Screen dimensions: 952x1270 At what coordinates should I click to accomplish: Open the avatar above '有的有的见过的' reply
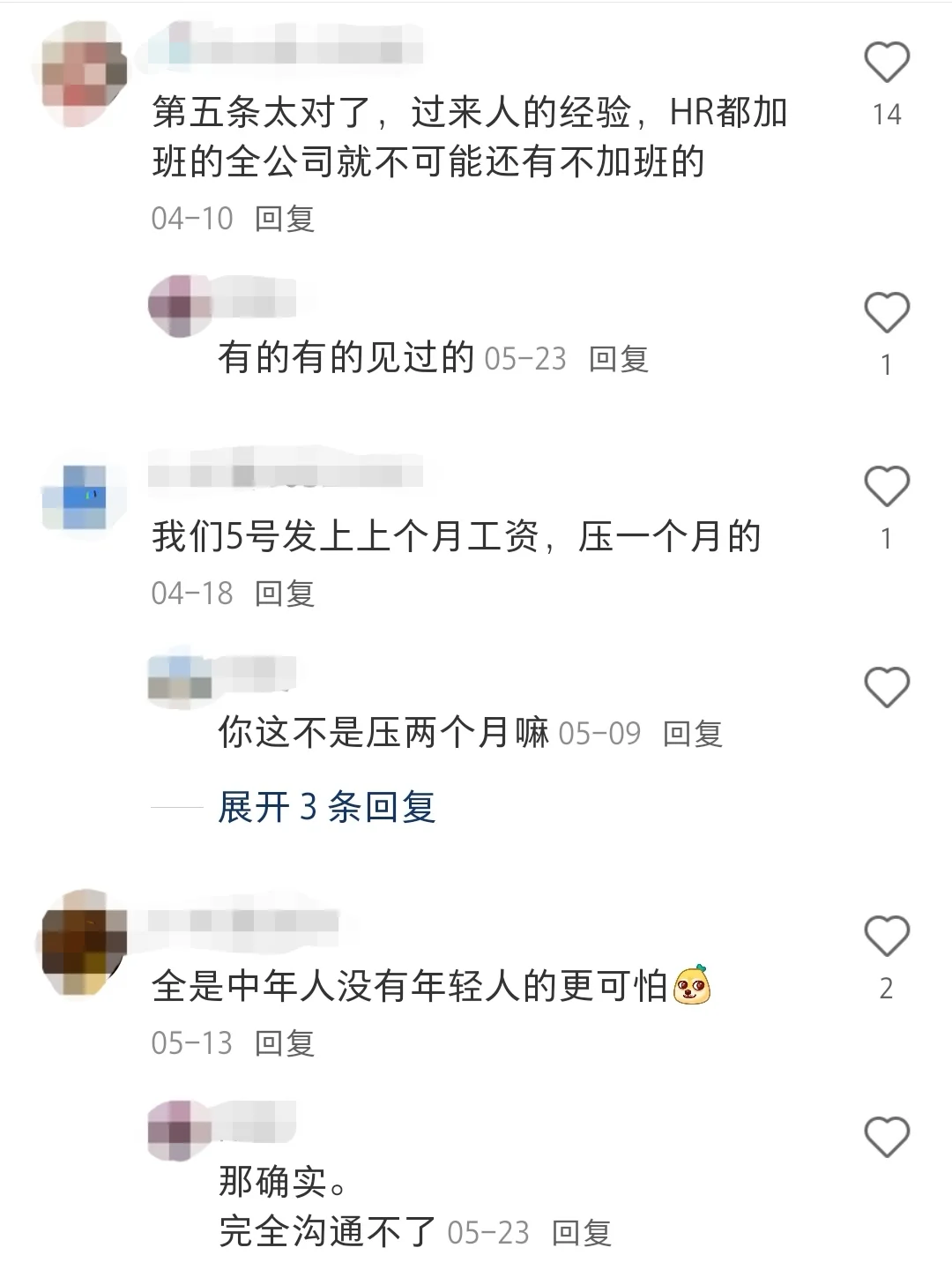180,307
